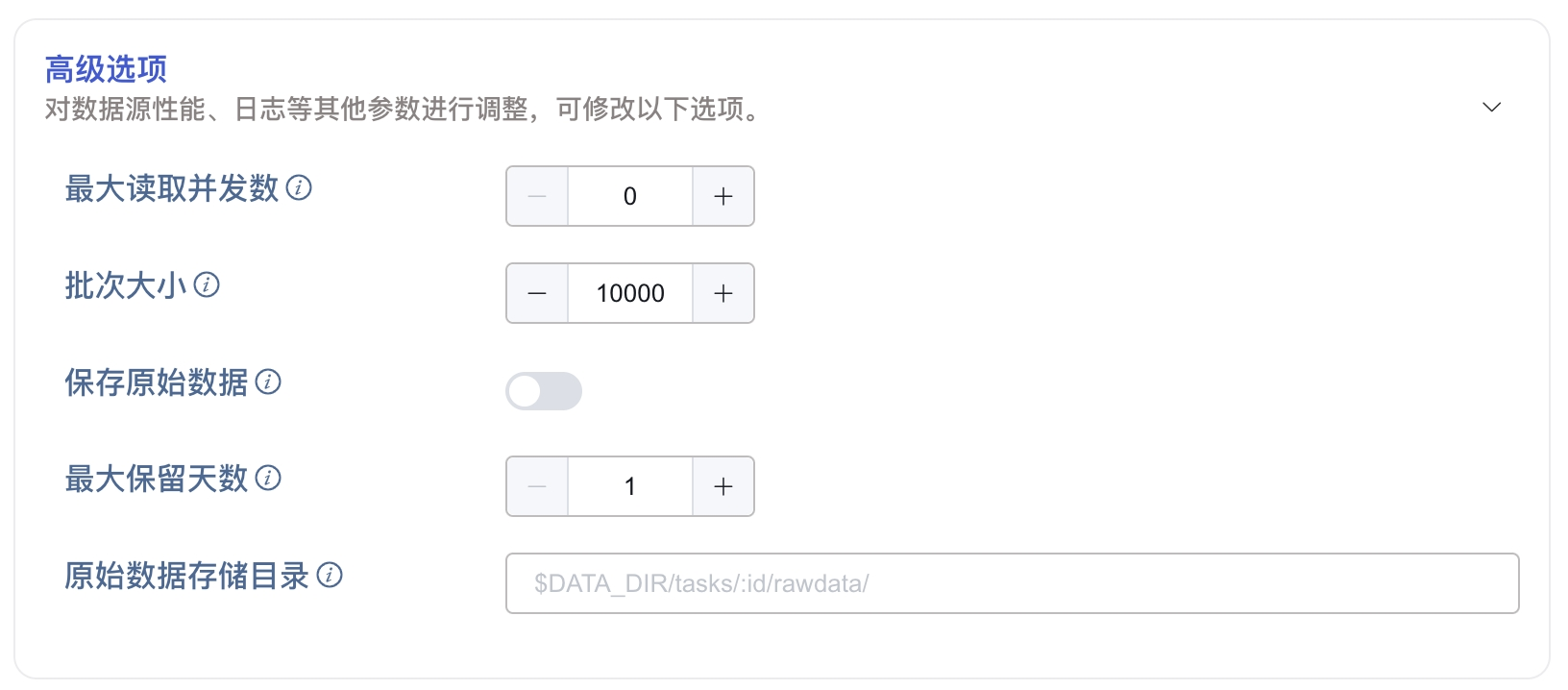This screenshot has height=690, width=1568.
Task: Collapse the 高级选项 section chevron
Action: pyautogui.click(x=1491, y=107)
